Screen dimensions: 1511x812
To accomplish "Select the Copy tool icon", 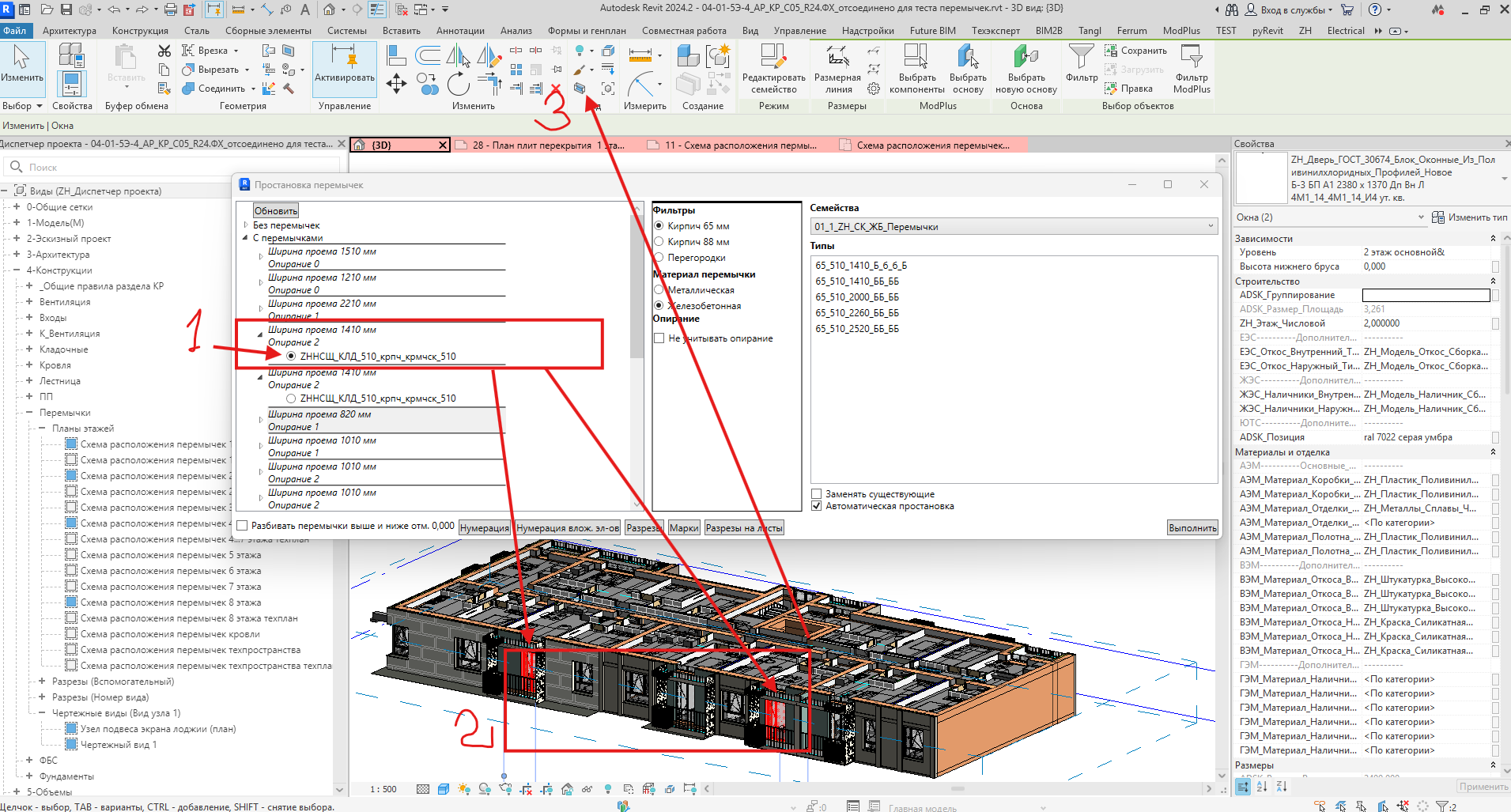I will pyautogui.click(x=428, y=83).
